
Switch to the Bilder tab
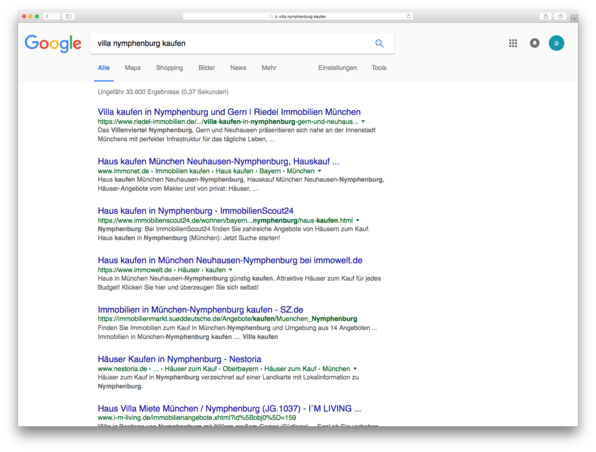point(206,68)
